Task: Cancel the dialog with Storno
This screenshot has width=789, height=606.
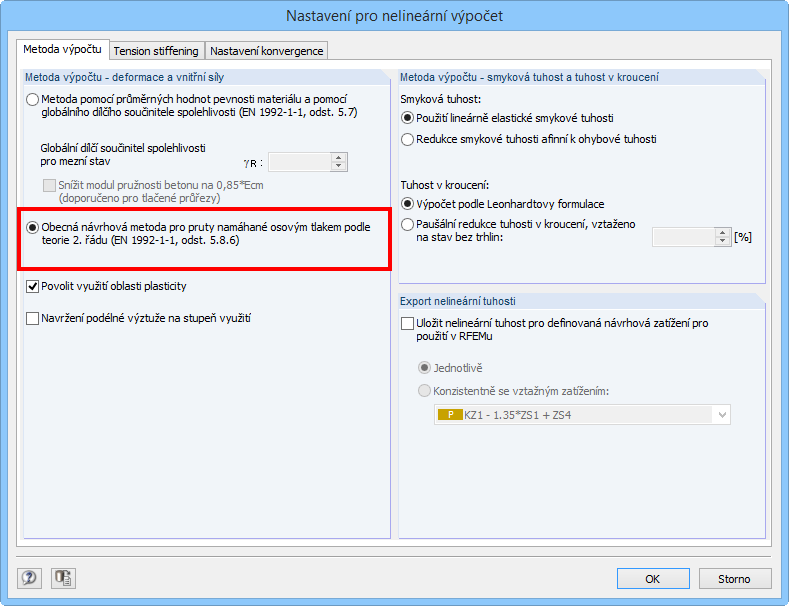Action: click(x=734, y=578)
